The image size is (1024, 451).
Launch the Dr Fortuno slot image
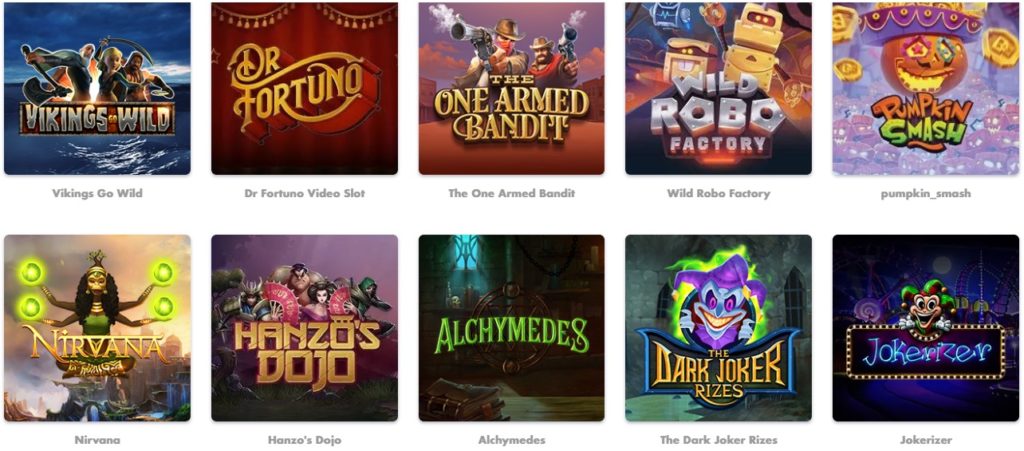click(x=304, y=89)
